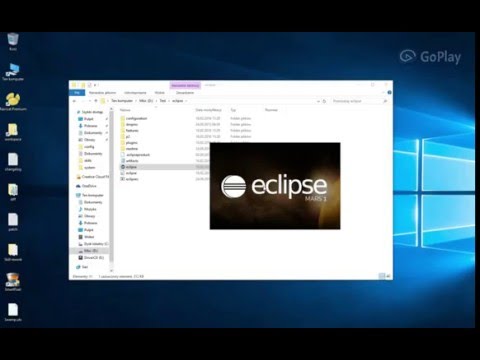The image size is (480, 360).
Task: Switch to large icons view in status bar
Action: (x=388, y=276)
